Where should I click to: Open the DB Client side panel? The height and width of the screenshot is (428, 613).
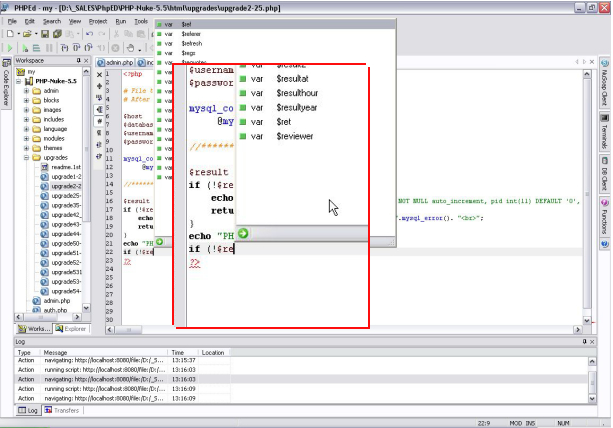604,174
